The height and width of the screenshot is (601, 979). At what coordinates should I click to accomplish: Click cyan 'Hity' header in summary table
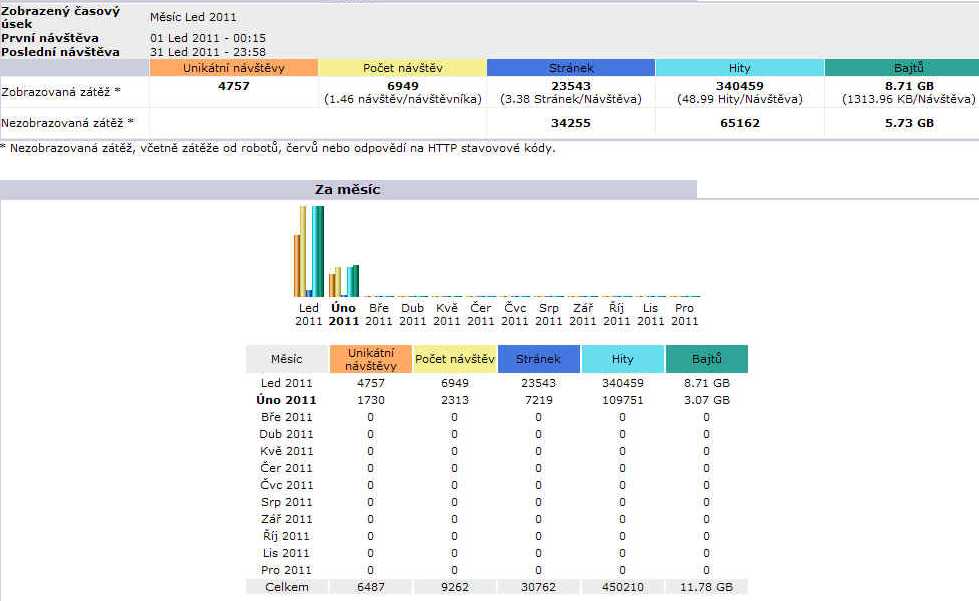pyautogui.click(x=740, y=67)
